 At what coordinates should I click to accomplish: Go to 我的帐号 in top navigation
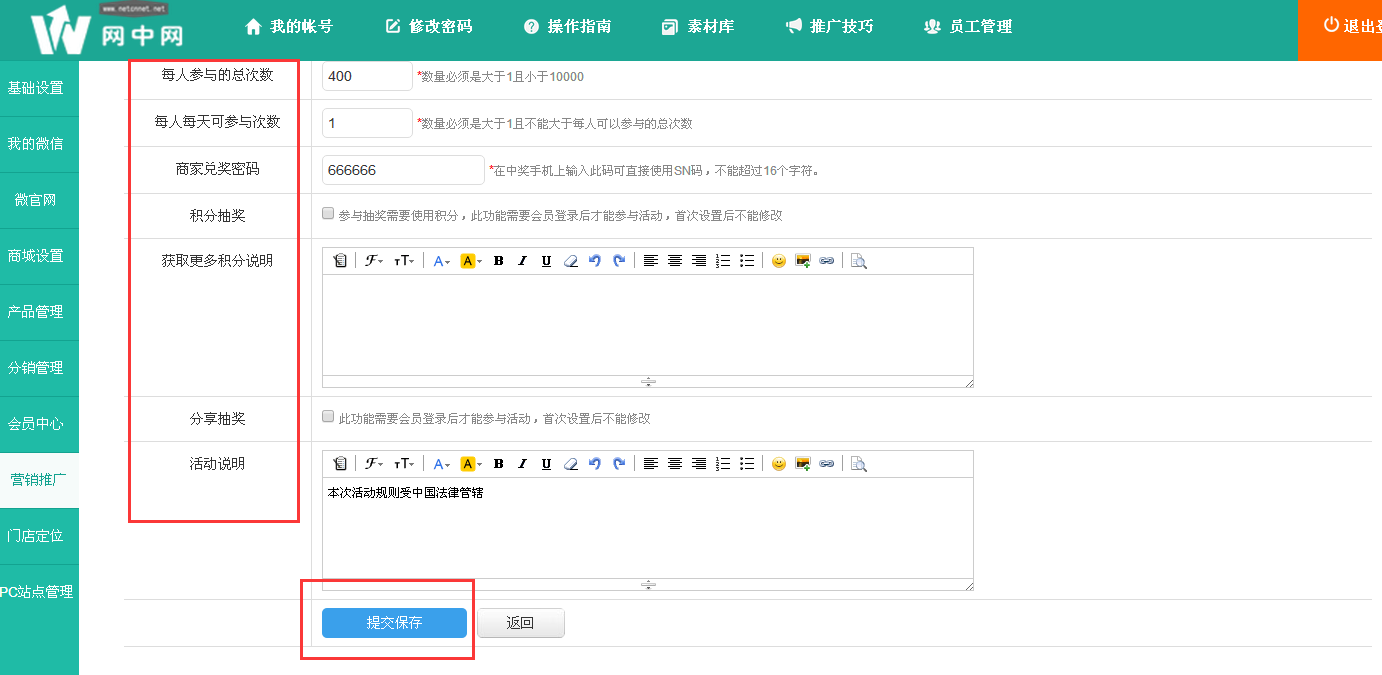pyautogui.click(x=289, y=27)
